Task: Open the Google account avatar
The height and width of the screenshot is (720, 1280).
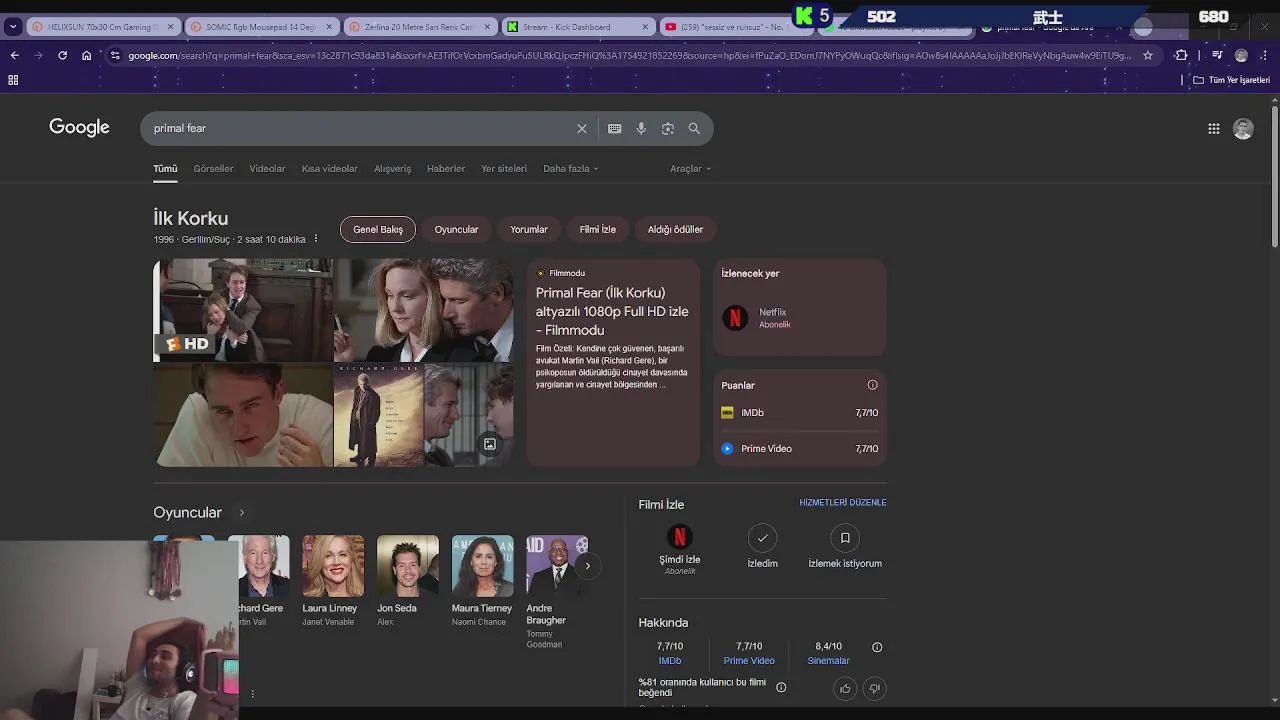Action: 1243,128
